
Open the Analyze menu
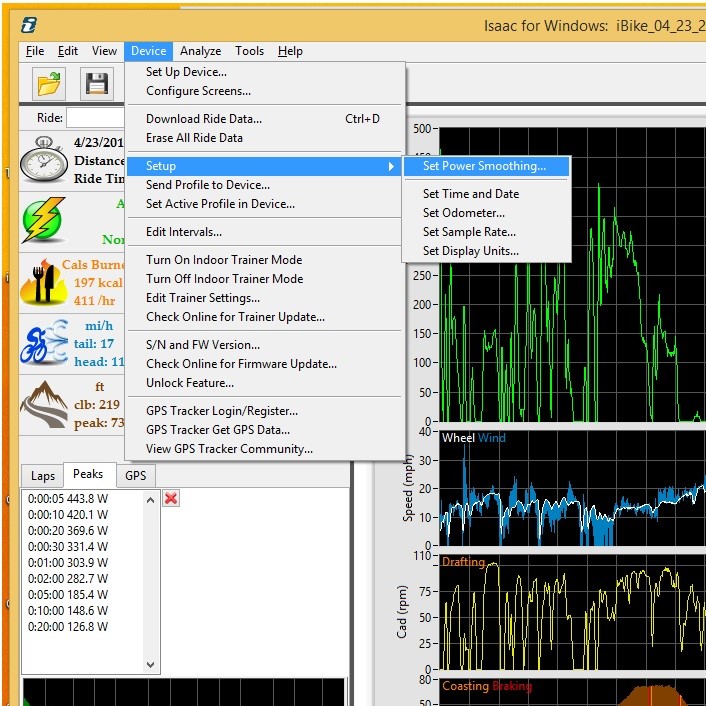coord(201,51)
